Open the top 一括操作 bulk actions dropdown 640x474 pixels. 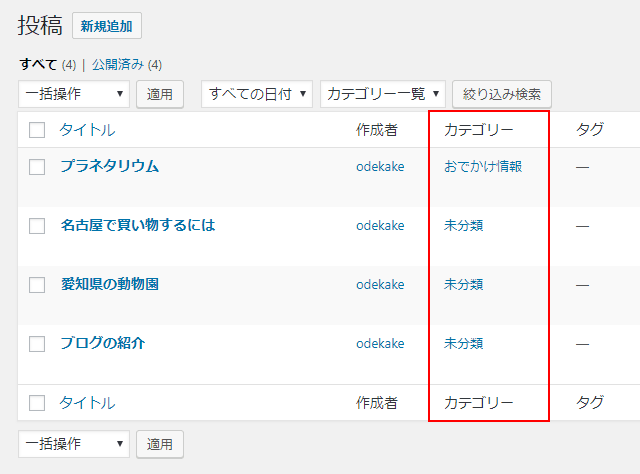74,94
